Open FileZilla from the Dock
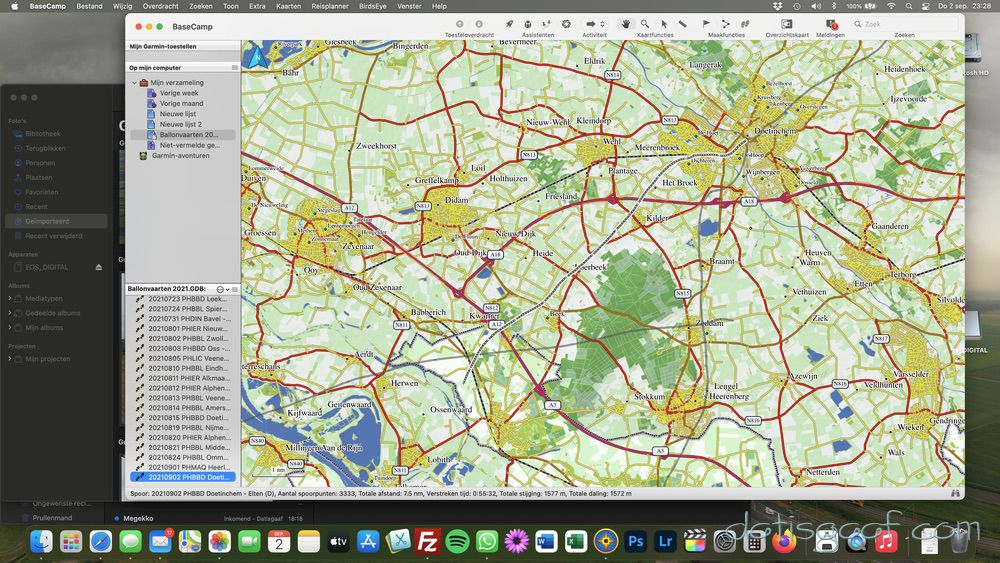Viewport: 1000px width, 563px height. coord(427,542)
